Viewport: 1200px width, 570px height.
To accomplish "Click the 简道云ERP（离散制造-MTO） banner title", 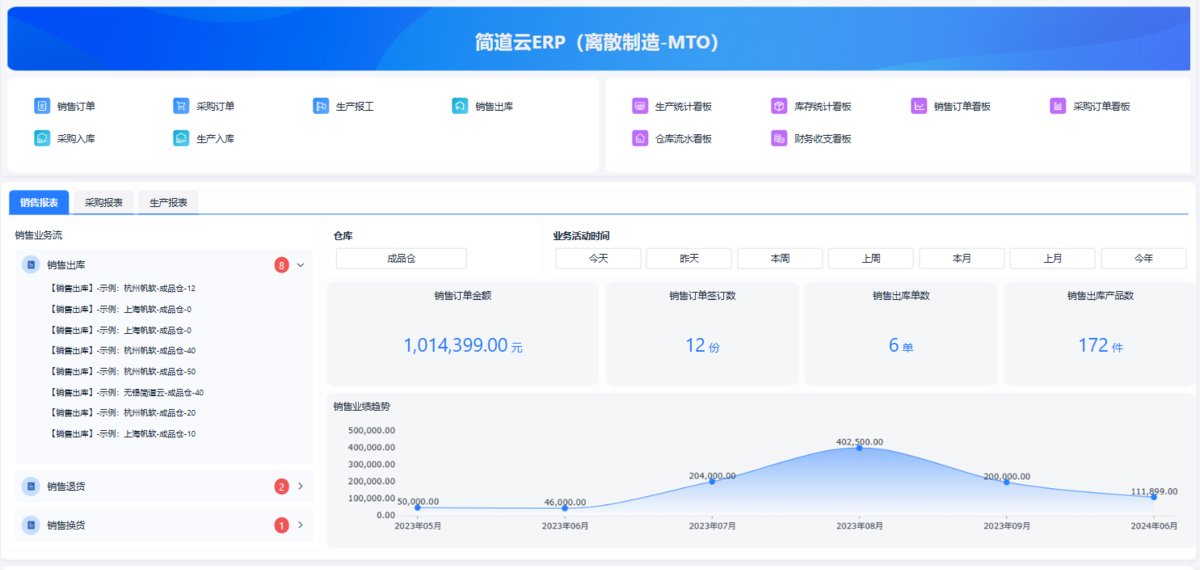I will coord(599,42).
